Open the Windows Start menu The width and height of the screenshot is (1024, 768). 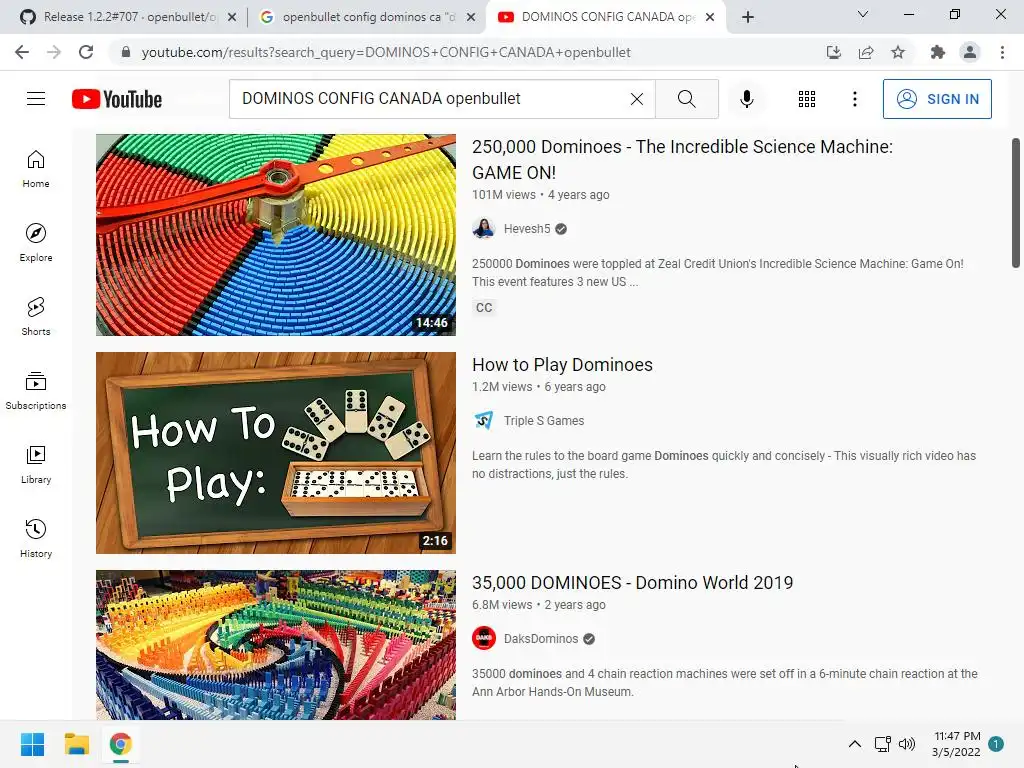tap(32, 744)
